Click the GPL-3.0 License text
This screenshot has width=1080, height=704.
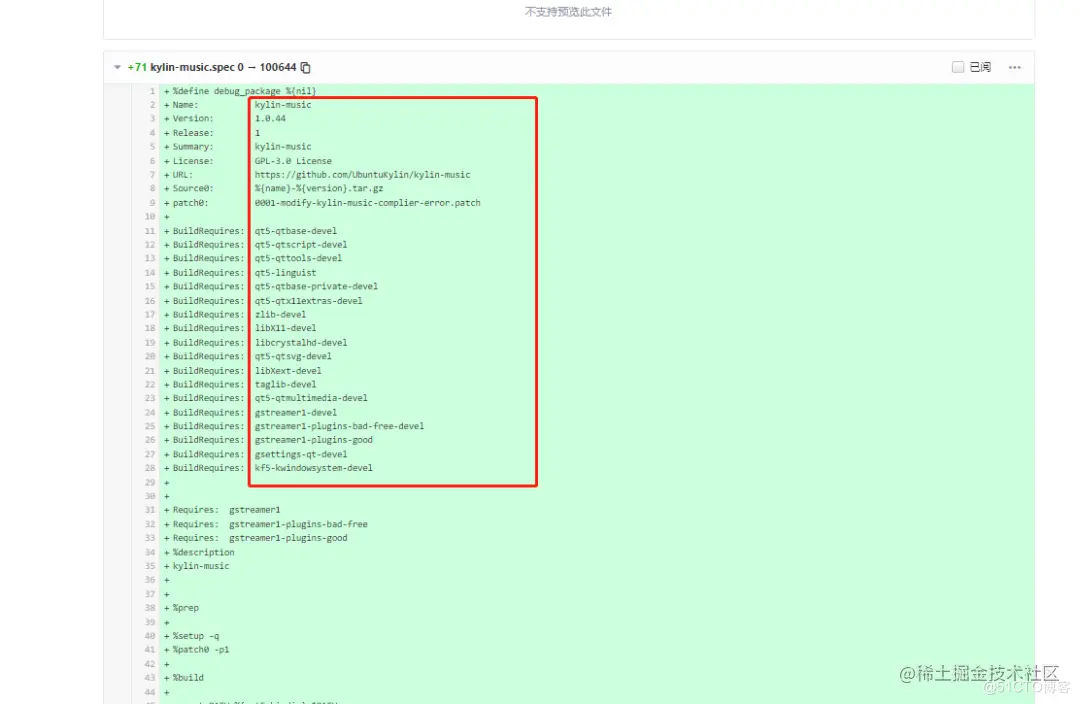(x=293, y=161)
